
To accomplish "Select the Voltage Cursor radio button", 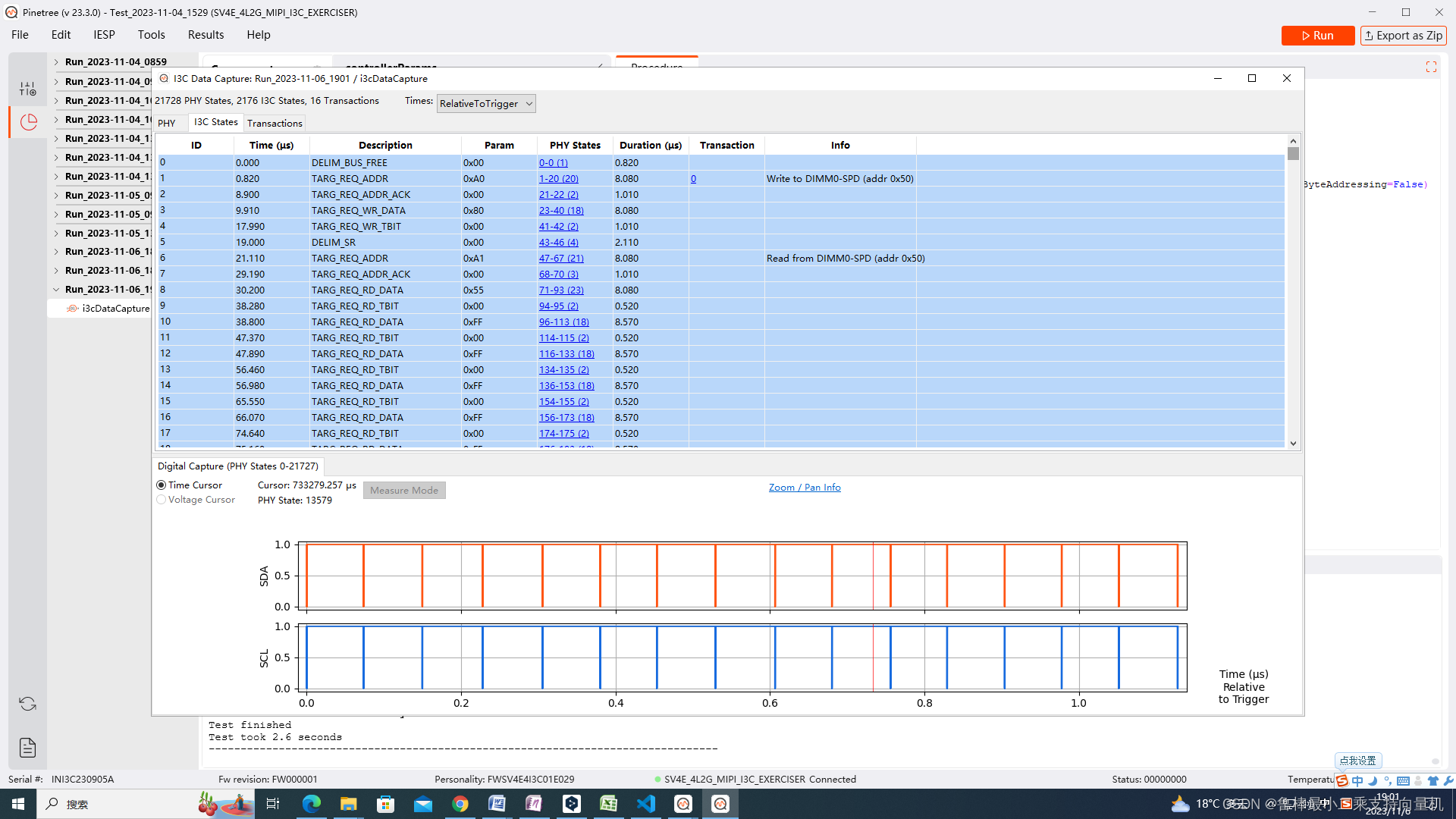I will (x=162, y=500).
